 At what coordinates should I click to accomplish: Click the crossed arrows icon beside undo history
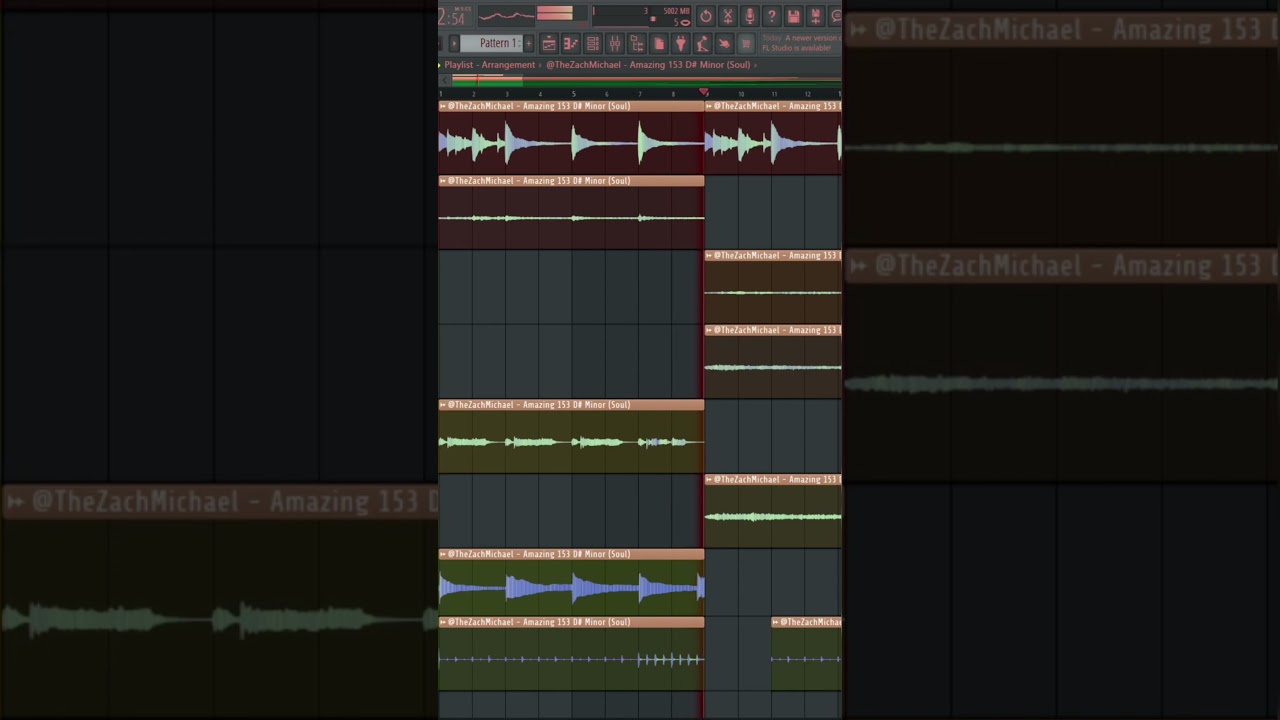728,16
